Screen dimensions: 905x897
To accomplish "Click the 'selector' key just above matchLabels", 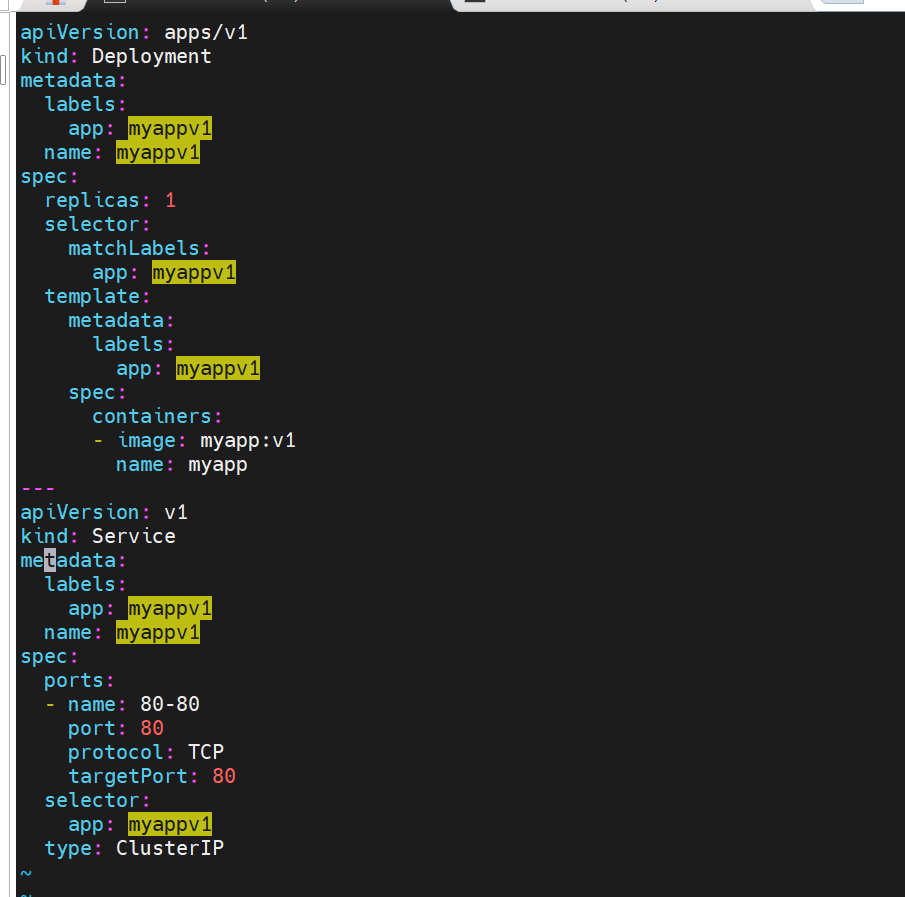I will click(x=92, y=225).
